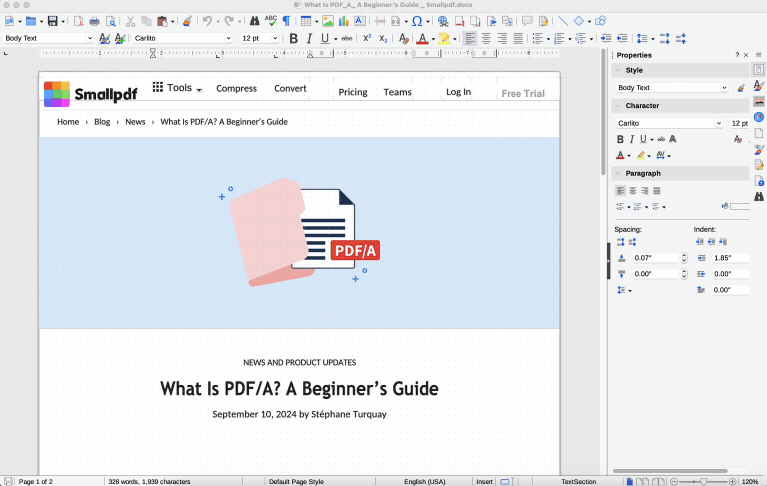Open the sidebar Navigator compass icon
This screenshot has width=767, height=486.
tap(759, 117)
